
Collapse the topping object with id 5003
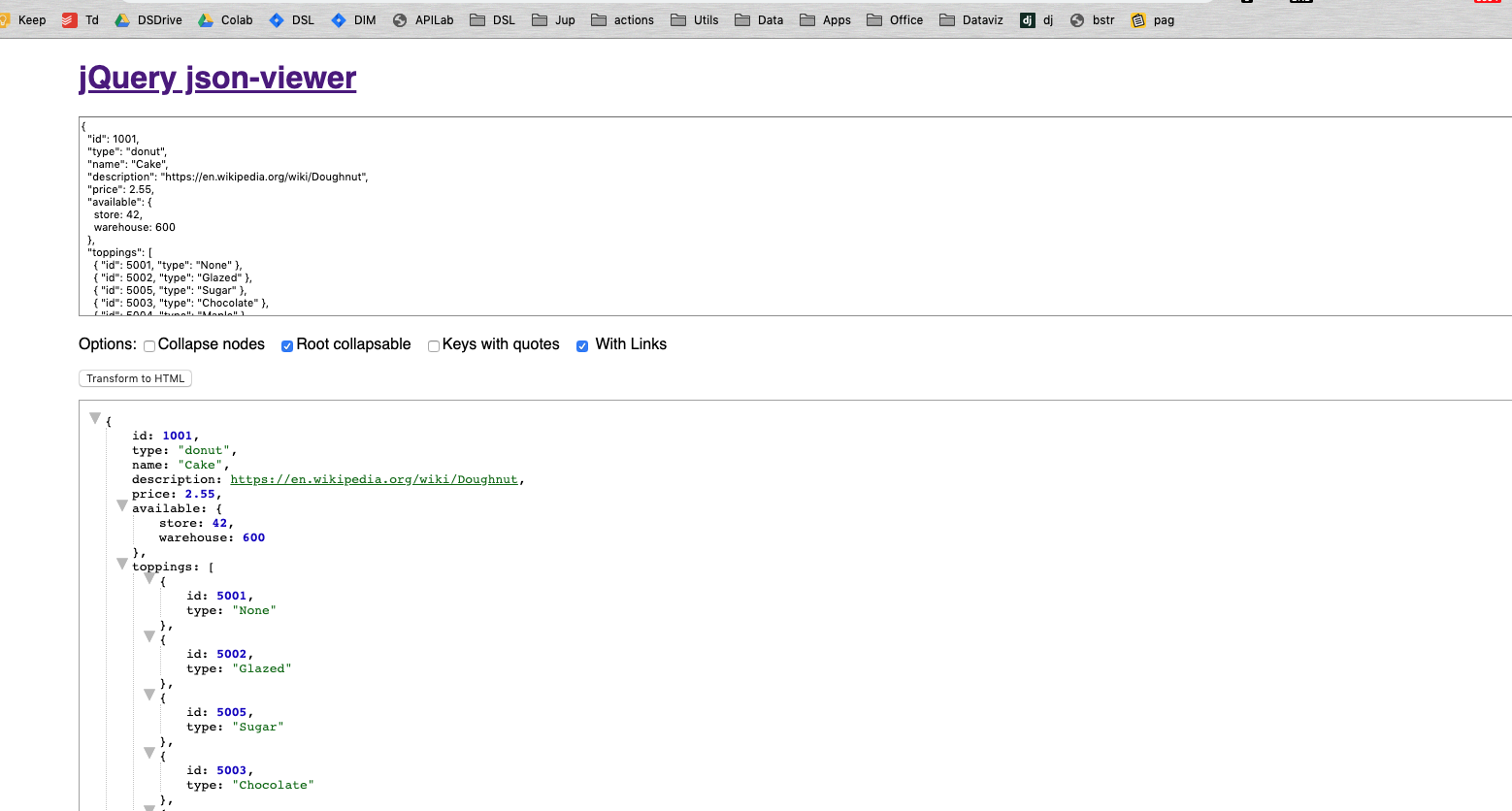pos(149,753)
